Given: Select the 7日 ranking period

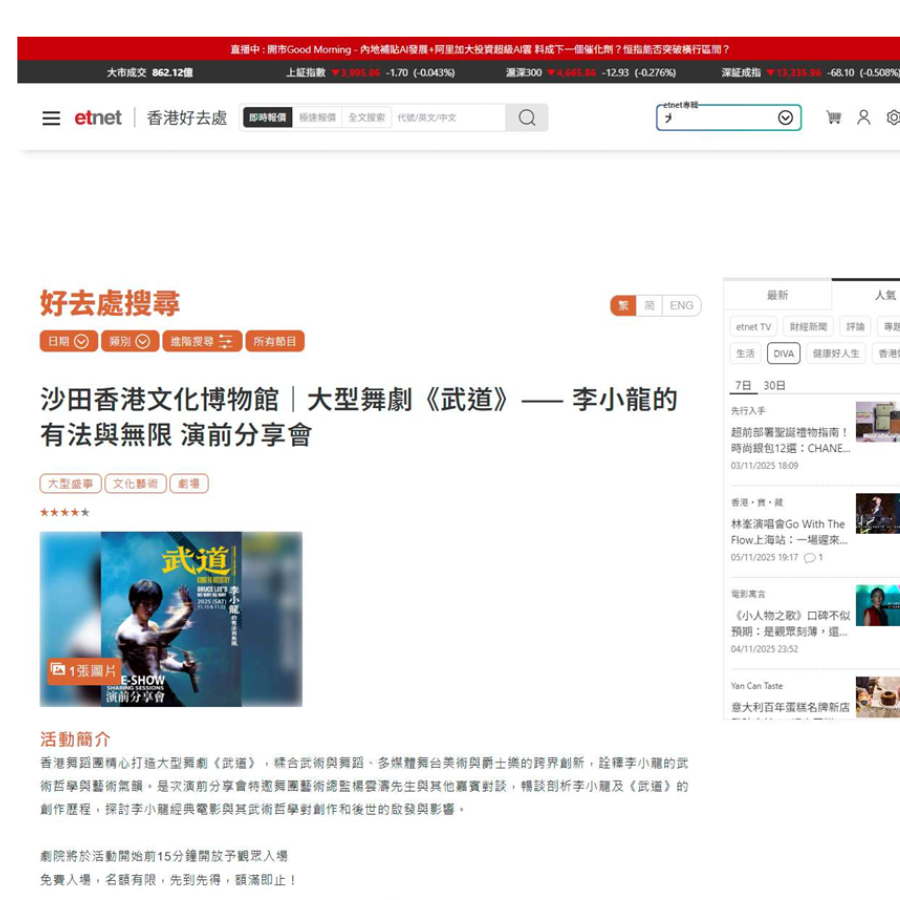Looking at the screenshot, I should click(x=743, y=385).
